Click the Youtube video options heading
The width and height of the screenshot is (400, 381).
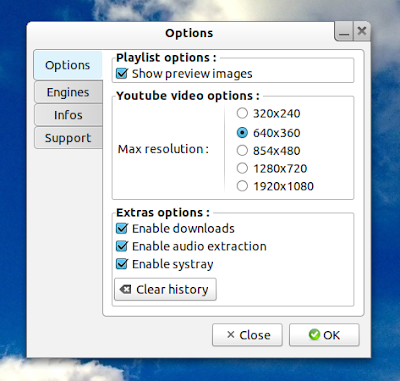[188, 96]
